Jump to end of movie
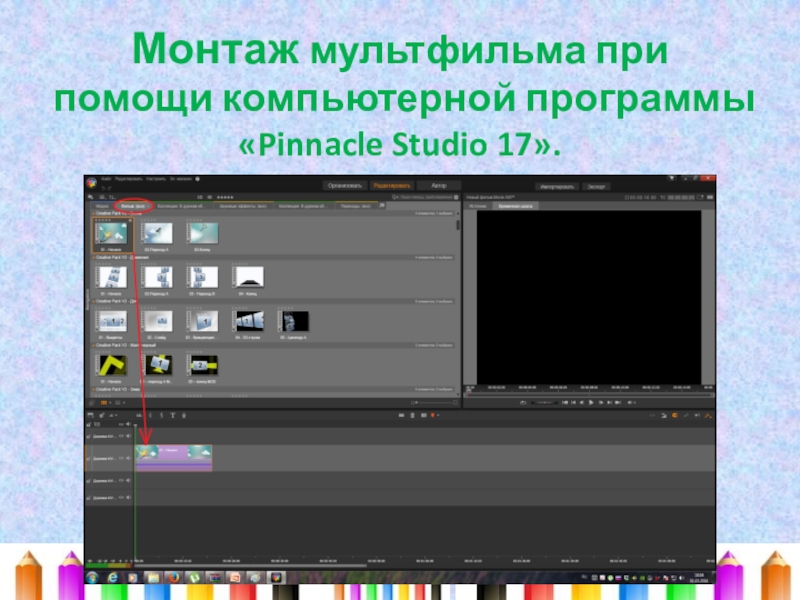 (x=618, y=403)
